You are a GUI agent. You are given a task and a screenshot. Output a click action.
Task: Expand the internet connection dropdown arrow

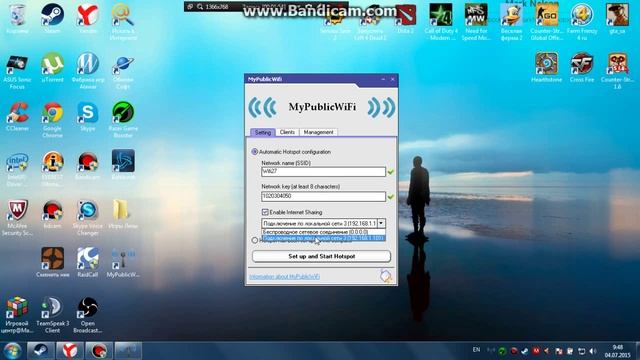coord(381,223)
